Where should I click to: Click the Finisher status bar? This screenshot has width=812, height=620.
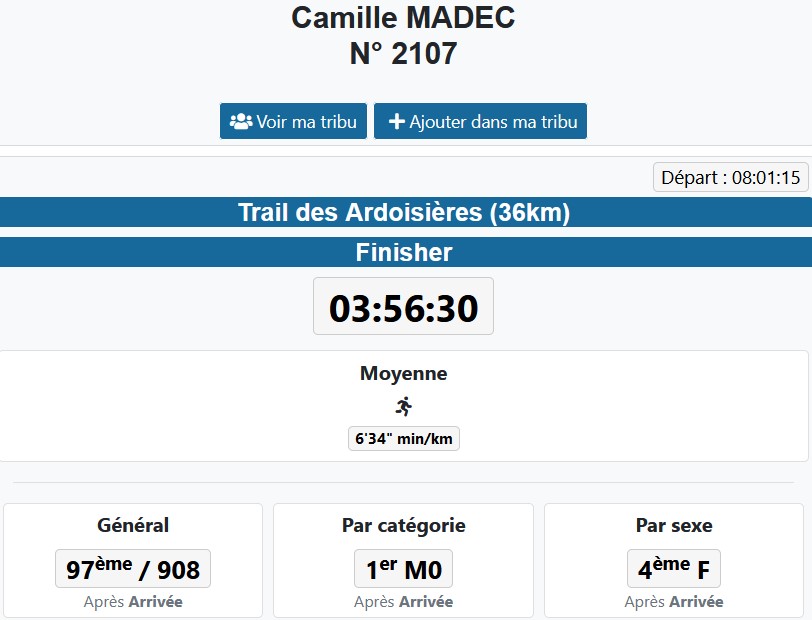click(x=404, y=253)
